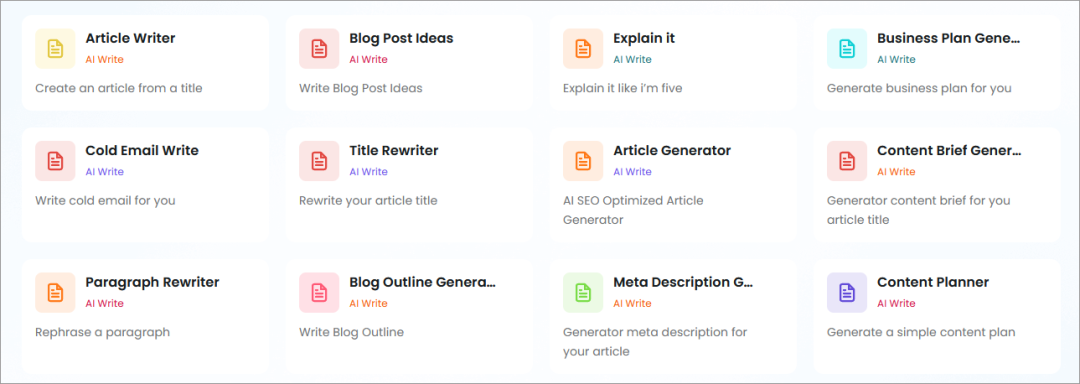1080x384 pixels.
Task: Click the 'Write Blog Post Ideas' description
Action: (x=361, y=88)
